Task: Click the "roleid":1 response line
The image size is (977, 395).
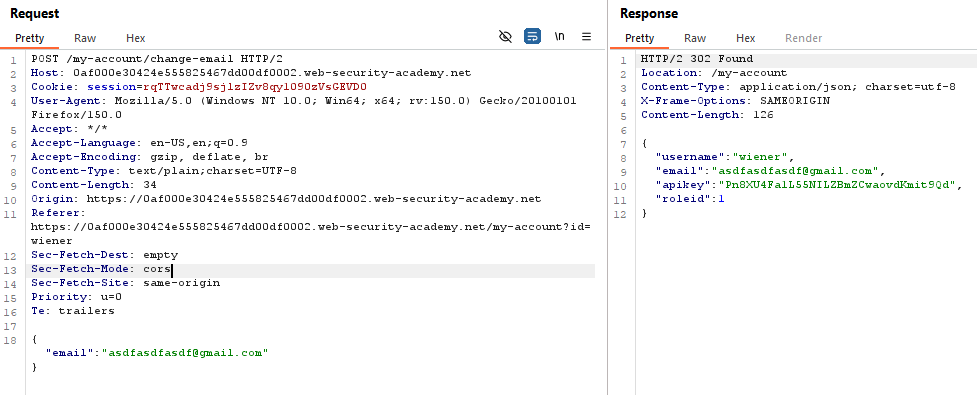Action: (690, 199)
